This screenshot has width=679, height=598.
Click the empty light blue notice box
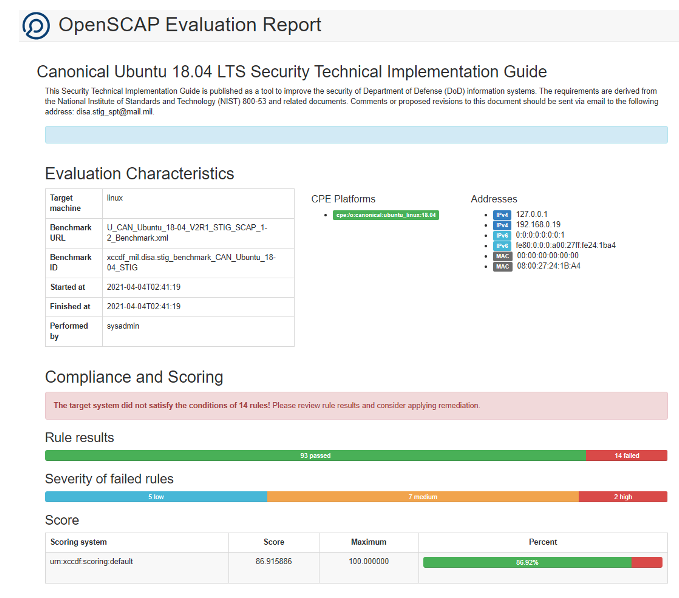356,135
